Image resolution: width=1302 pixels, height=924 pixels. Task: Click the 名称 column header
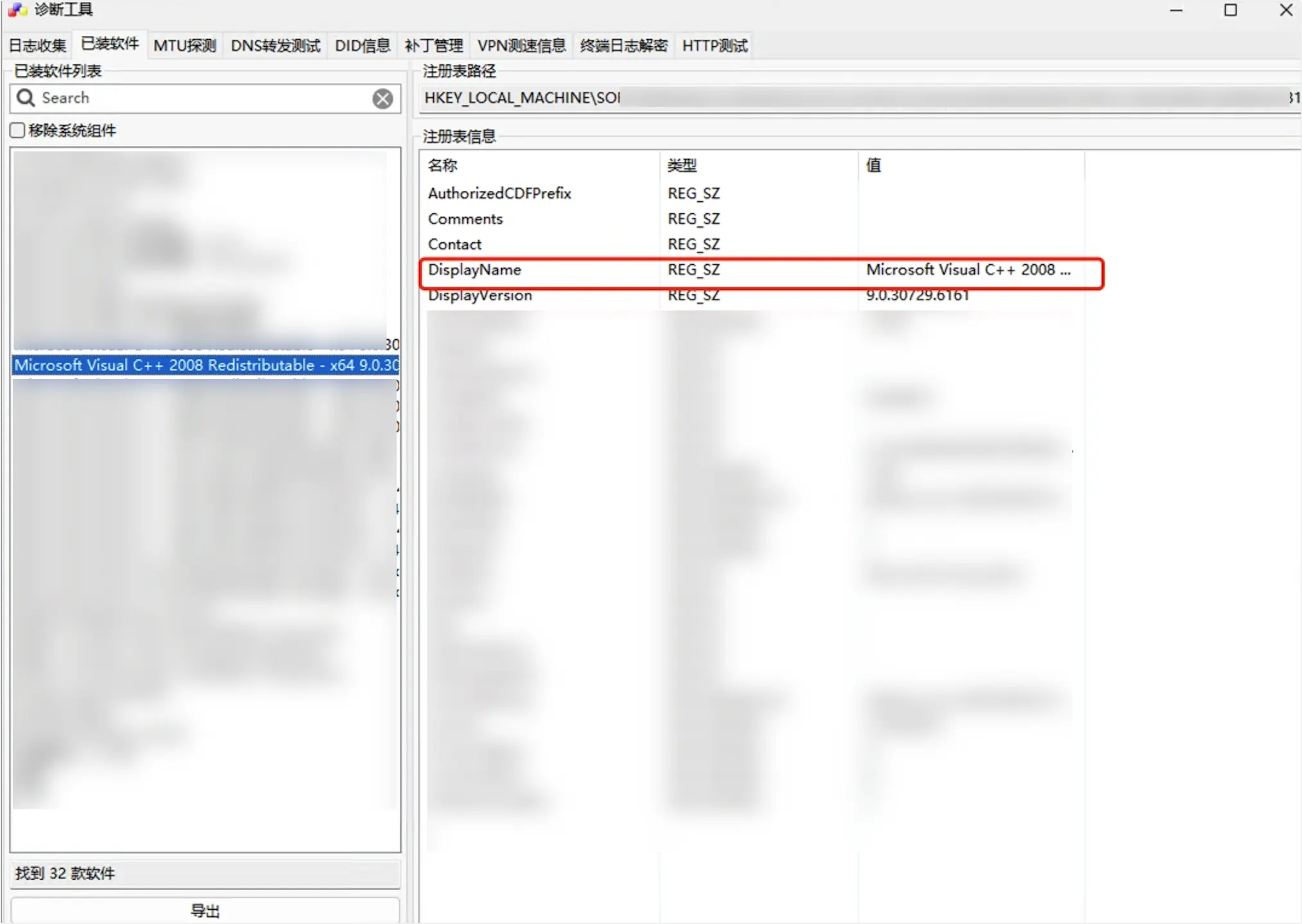click(x=540, y=165)
